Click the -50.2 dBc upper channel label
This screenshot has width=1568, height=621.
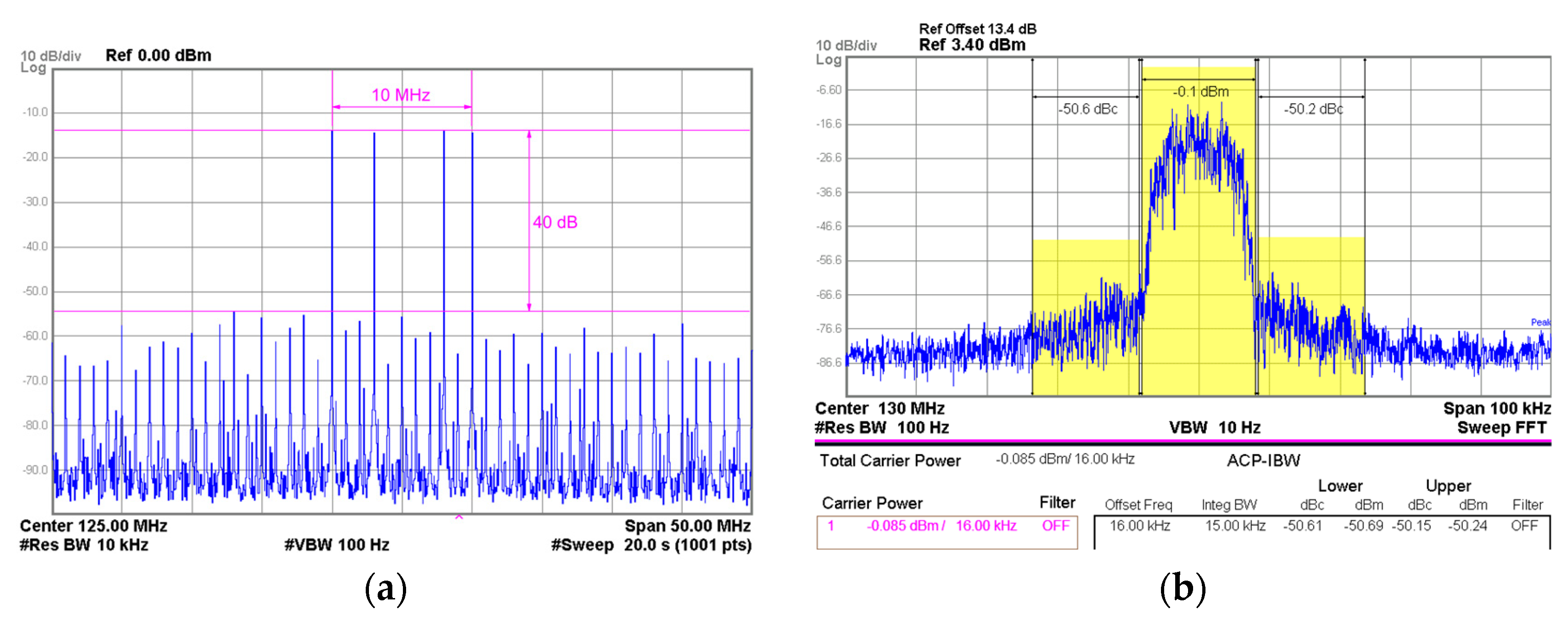pos(1313,109)
